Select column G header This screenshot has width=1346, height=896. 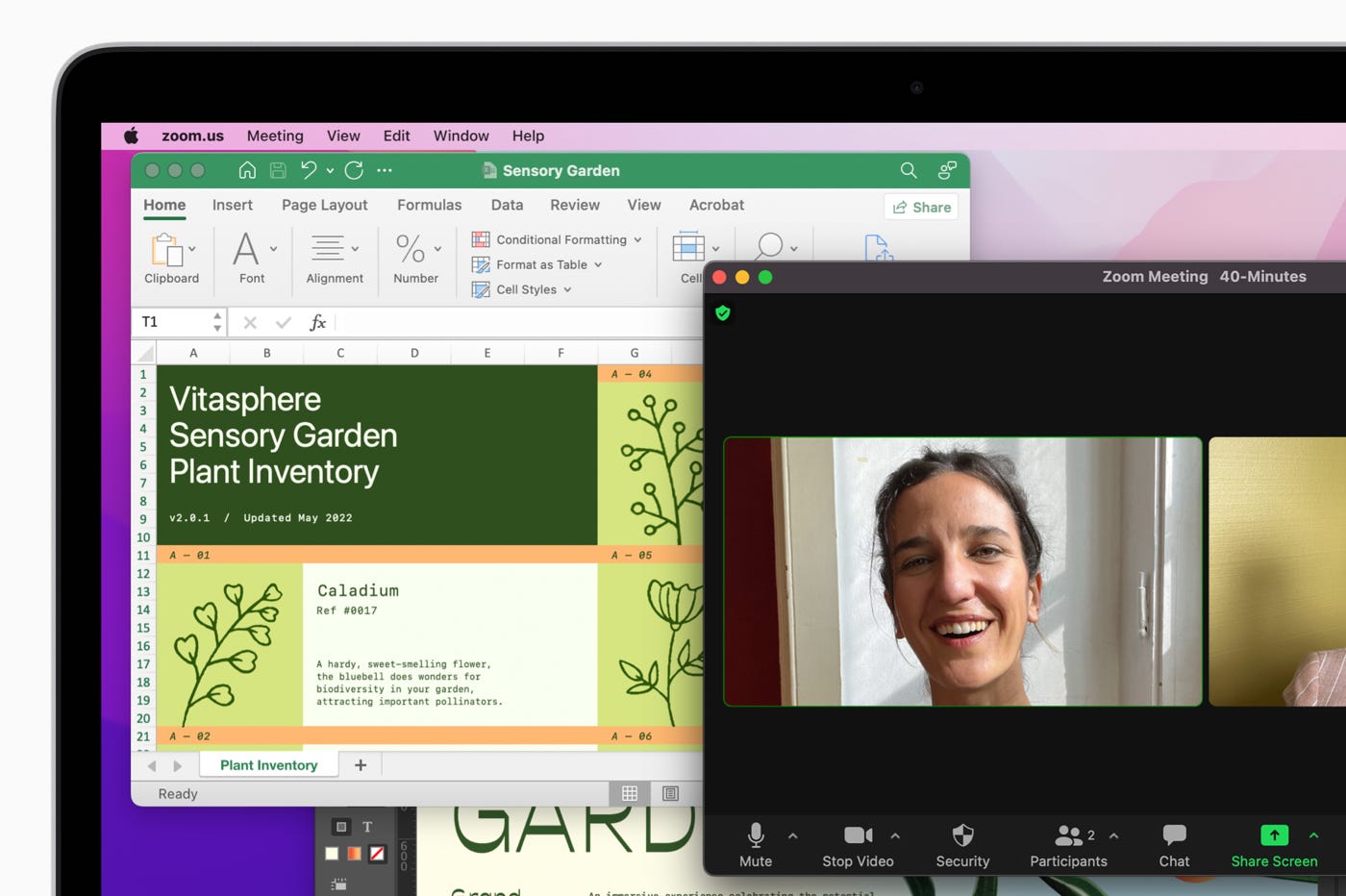click(635, 353)
